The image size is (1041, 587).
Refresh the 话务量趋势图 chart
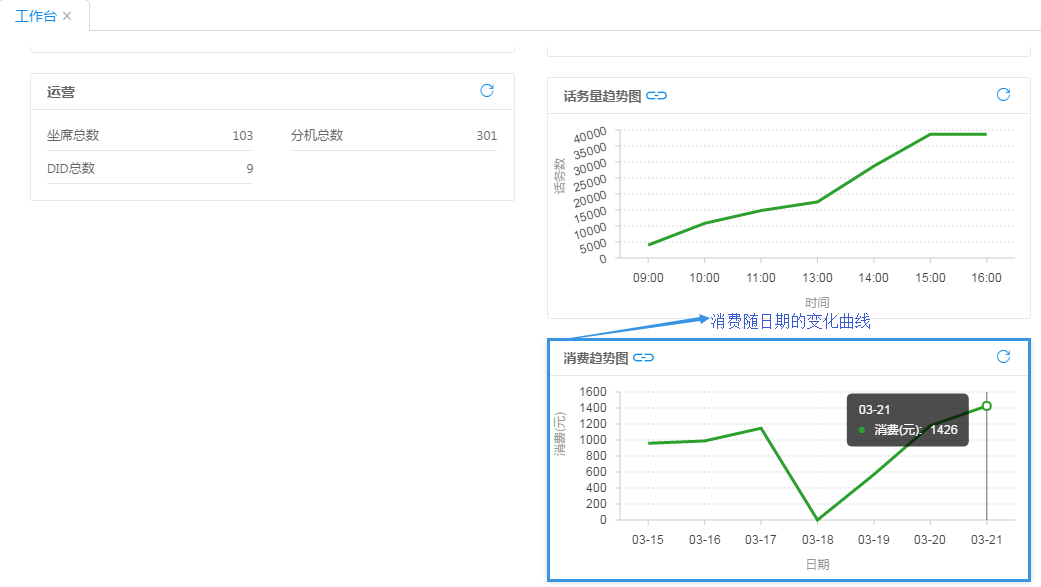(x=1003, y=94)
